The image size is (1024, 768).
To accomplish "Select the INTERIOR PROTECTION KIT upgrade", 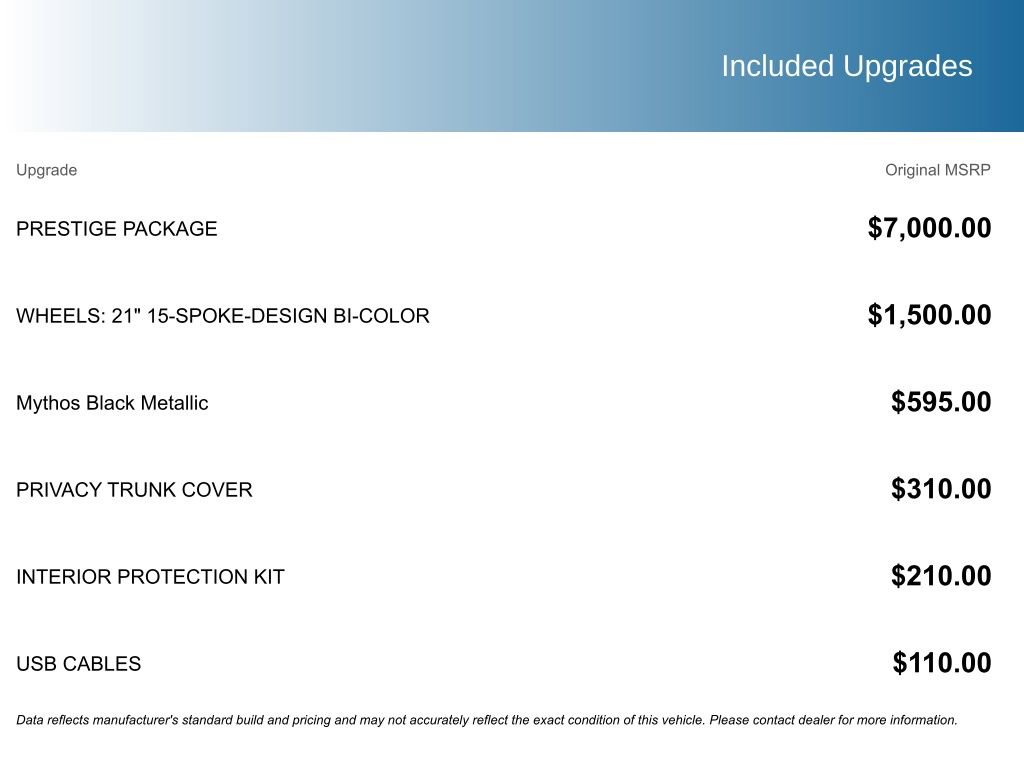I will (x=150, y=577).
